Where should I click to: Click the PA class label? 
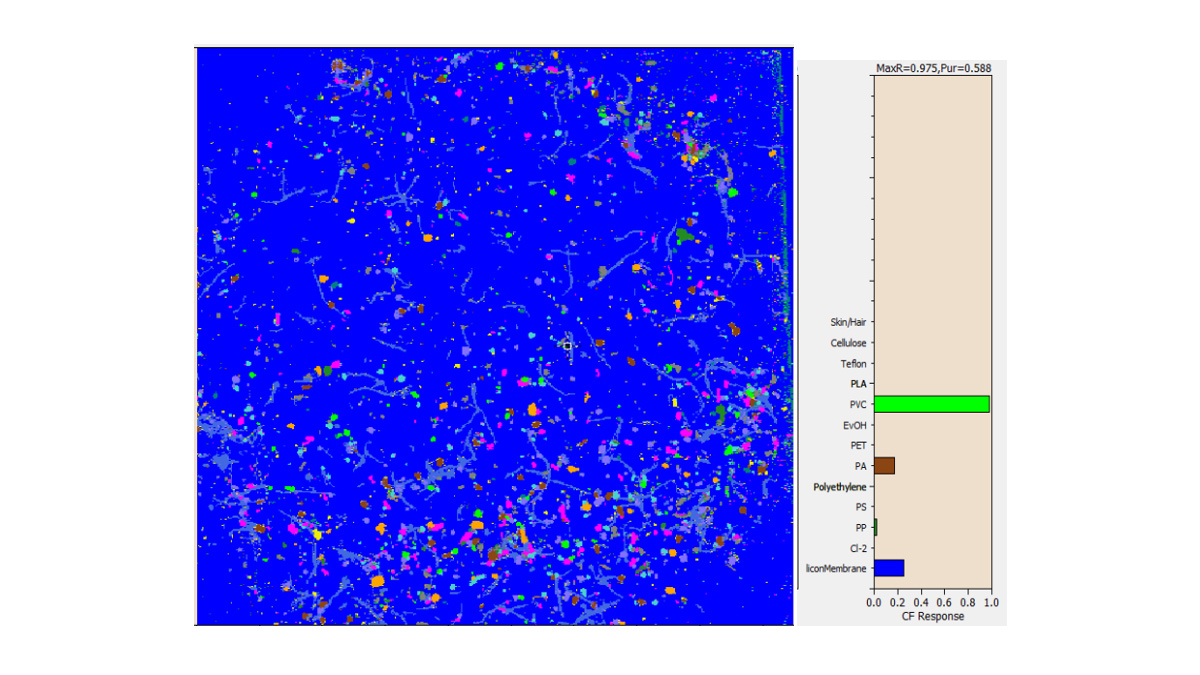861,466
